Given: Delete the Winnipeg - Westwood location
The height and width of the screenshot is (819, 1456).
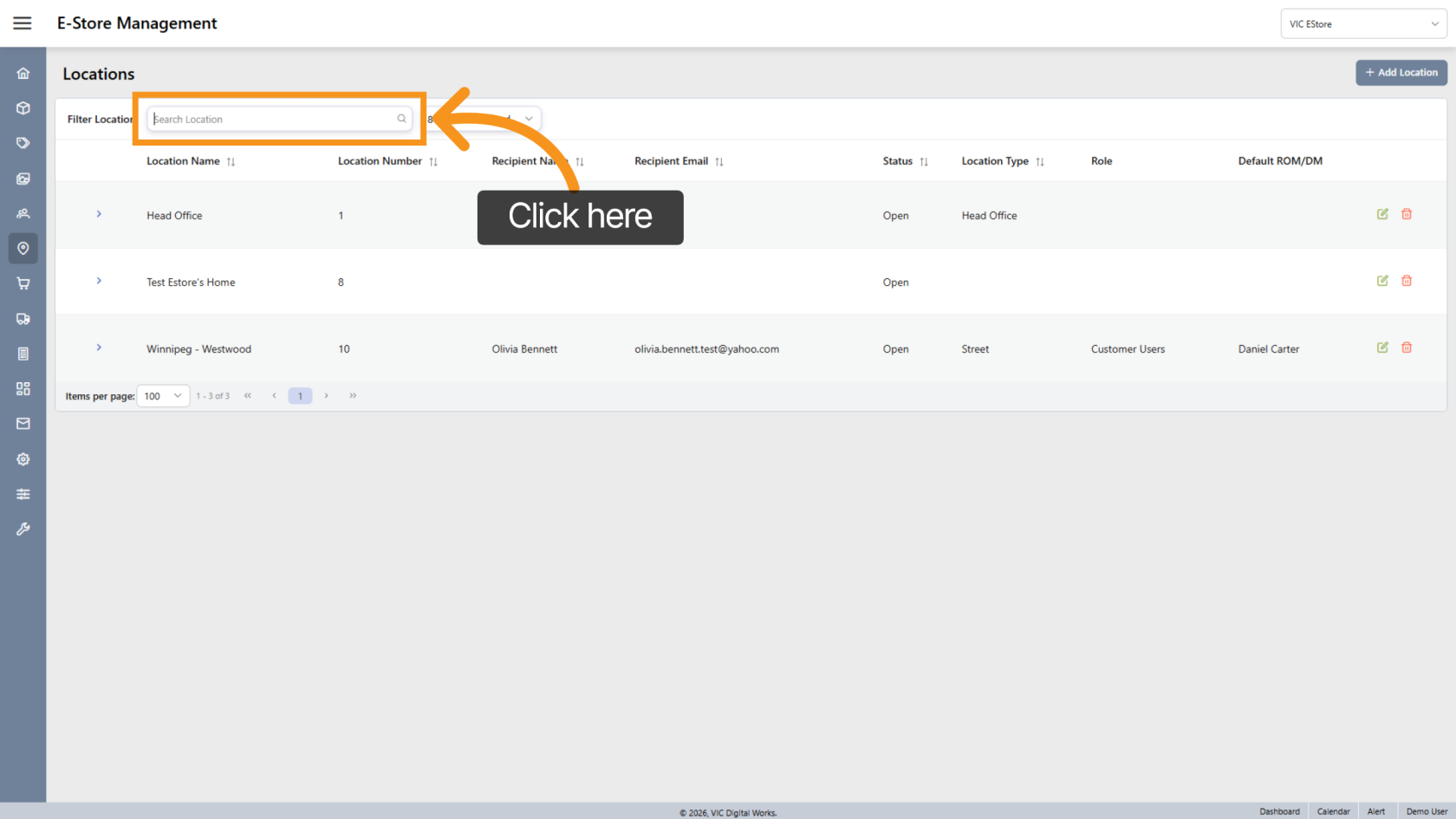Looking at the screenshot, I should [x=1407, y=348].
